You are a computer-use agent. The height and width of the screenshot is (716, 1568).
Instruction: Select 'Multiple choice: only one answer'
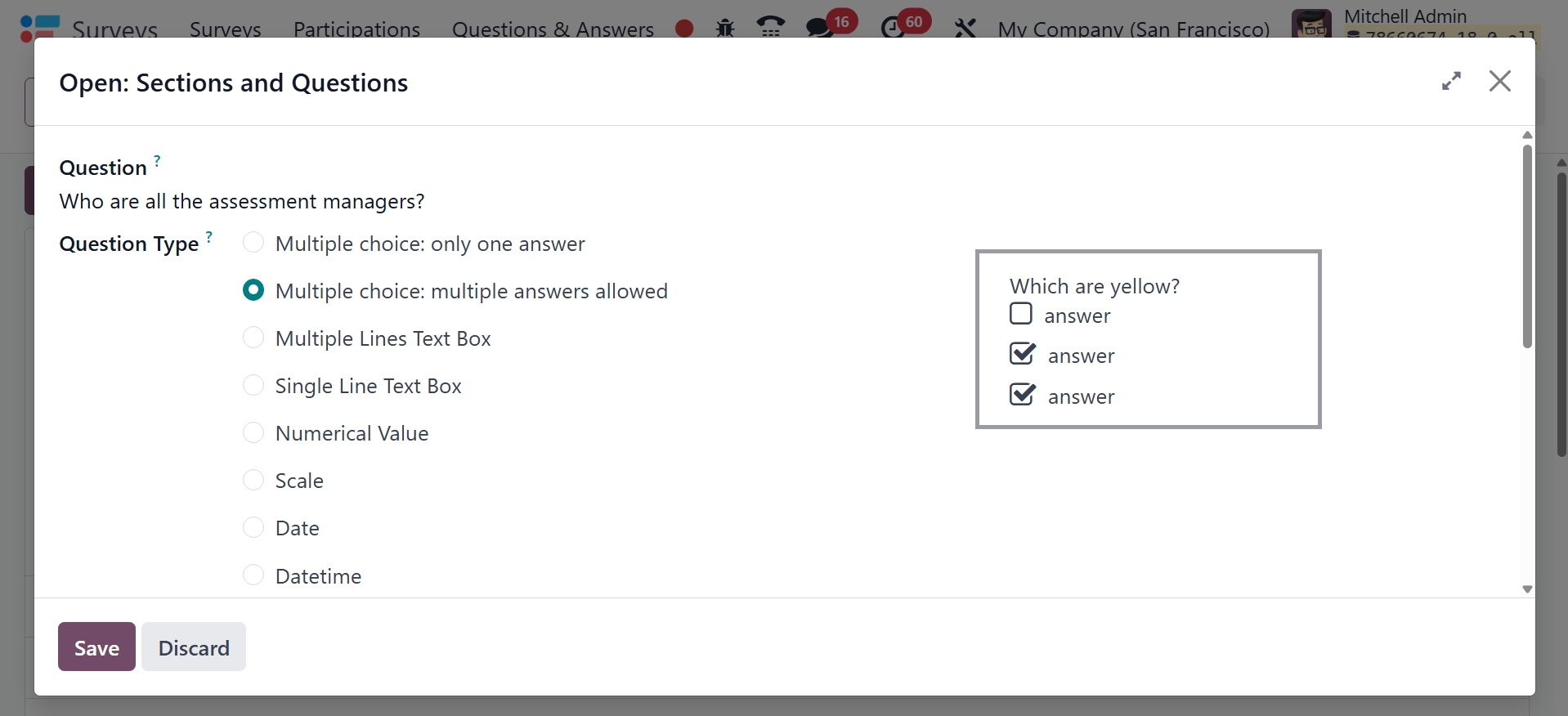point(253,243)
